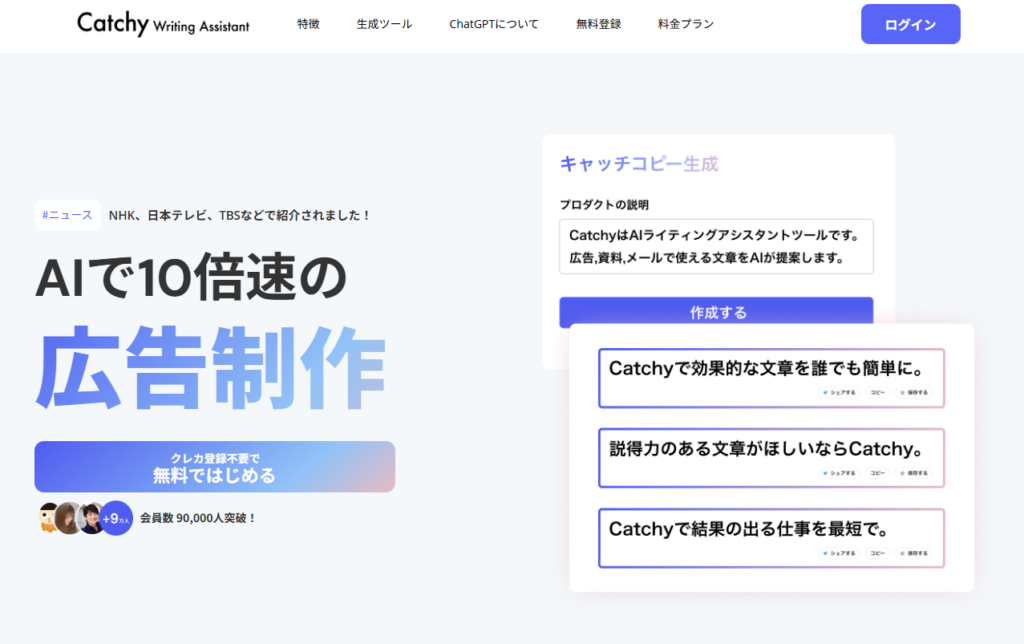Screen dimensions: 1024x644
Task: Open the 生成ツール menu item
Action: point(384,24)
